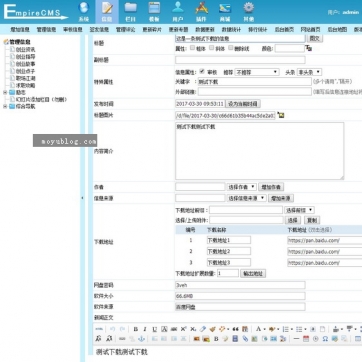Click the color picker icon beside title color
The width and height of the screenshot is (362, 362).
tap(309, 49)
